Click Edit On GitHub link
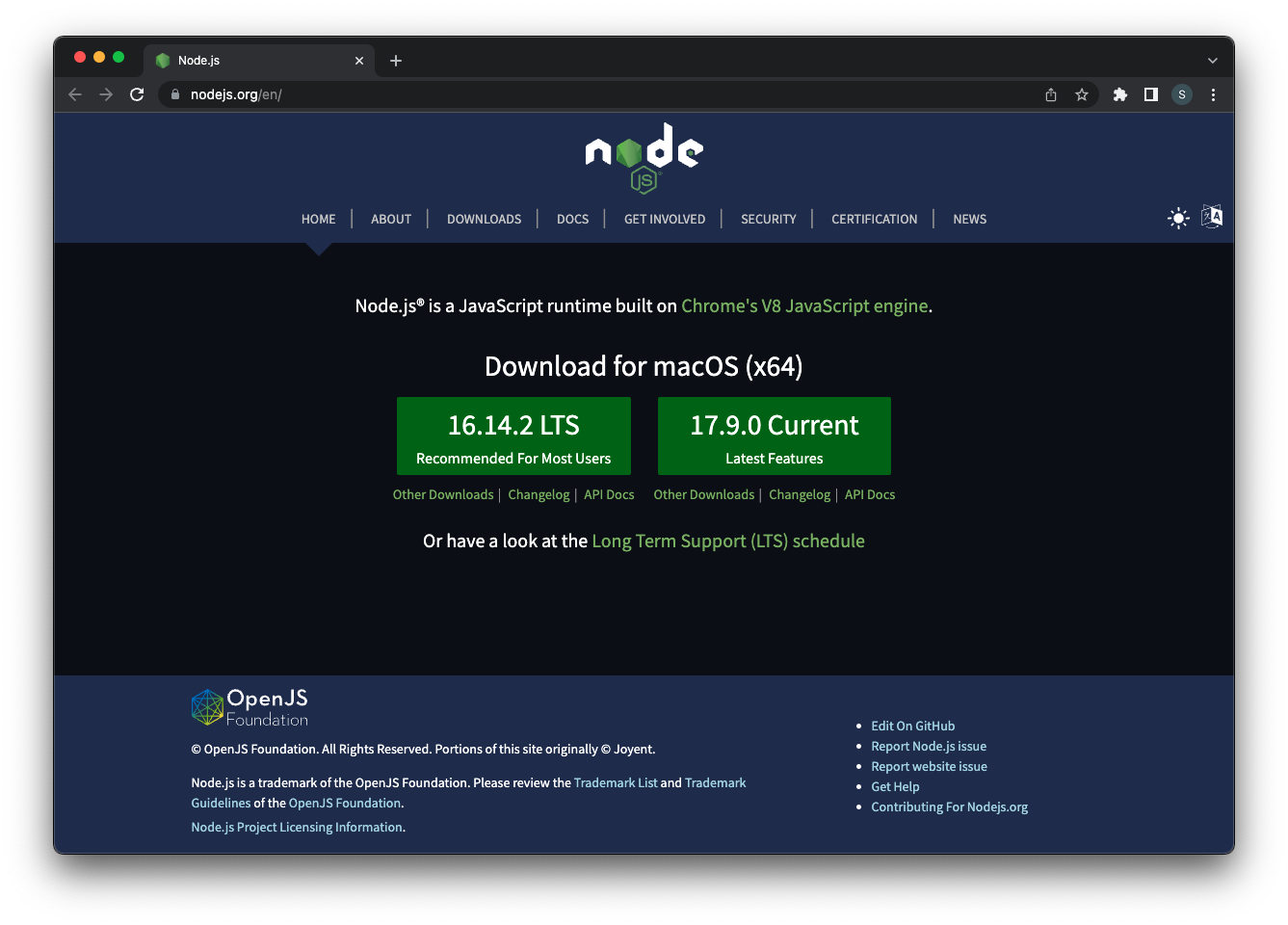The image size is (1288, 925). (x=913, y=726)
